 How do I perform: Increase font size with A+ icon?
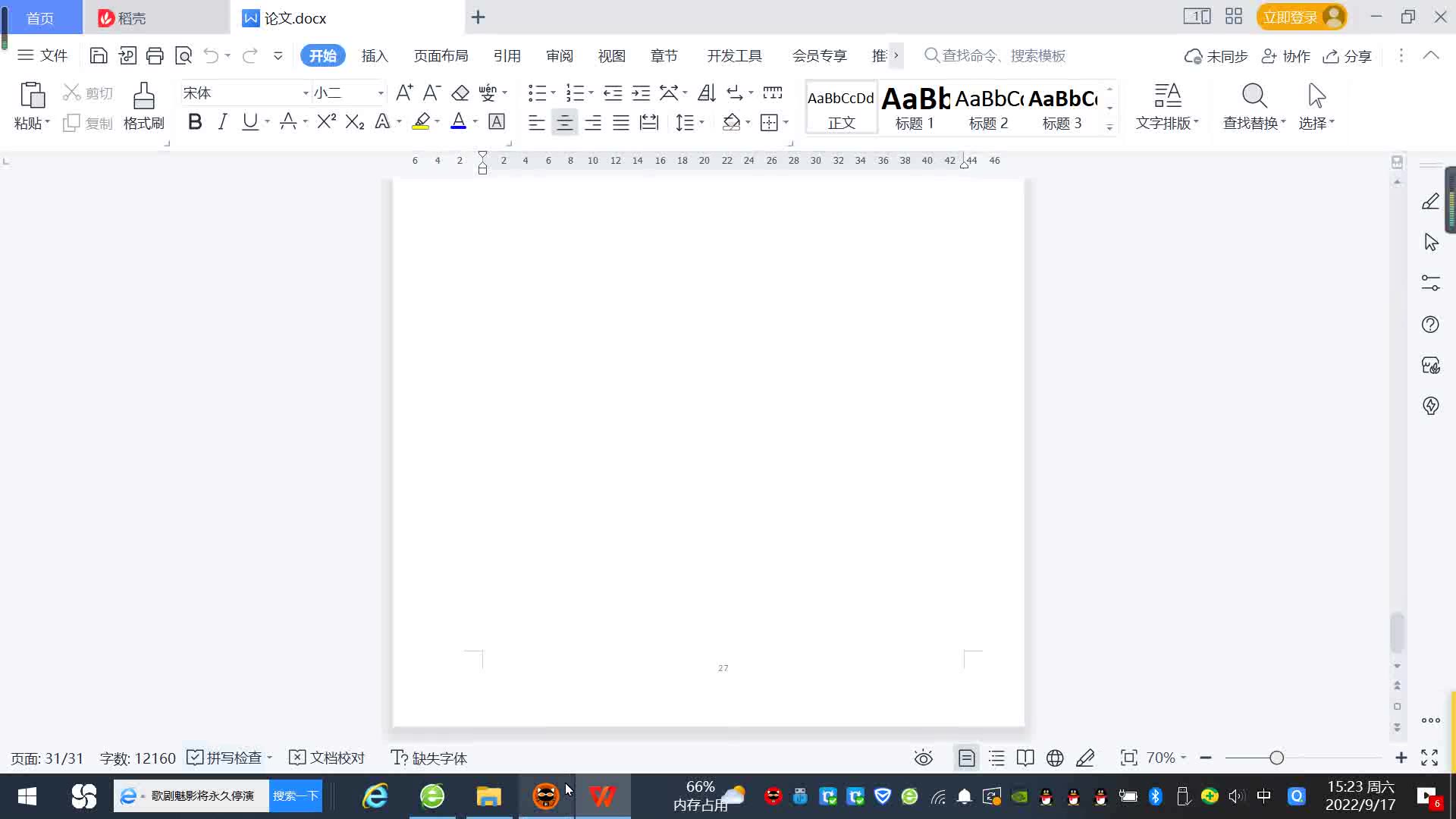click(x=404, y=93)
